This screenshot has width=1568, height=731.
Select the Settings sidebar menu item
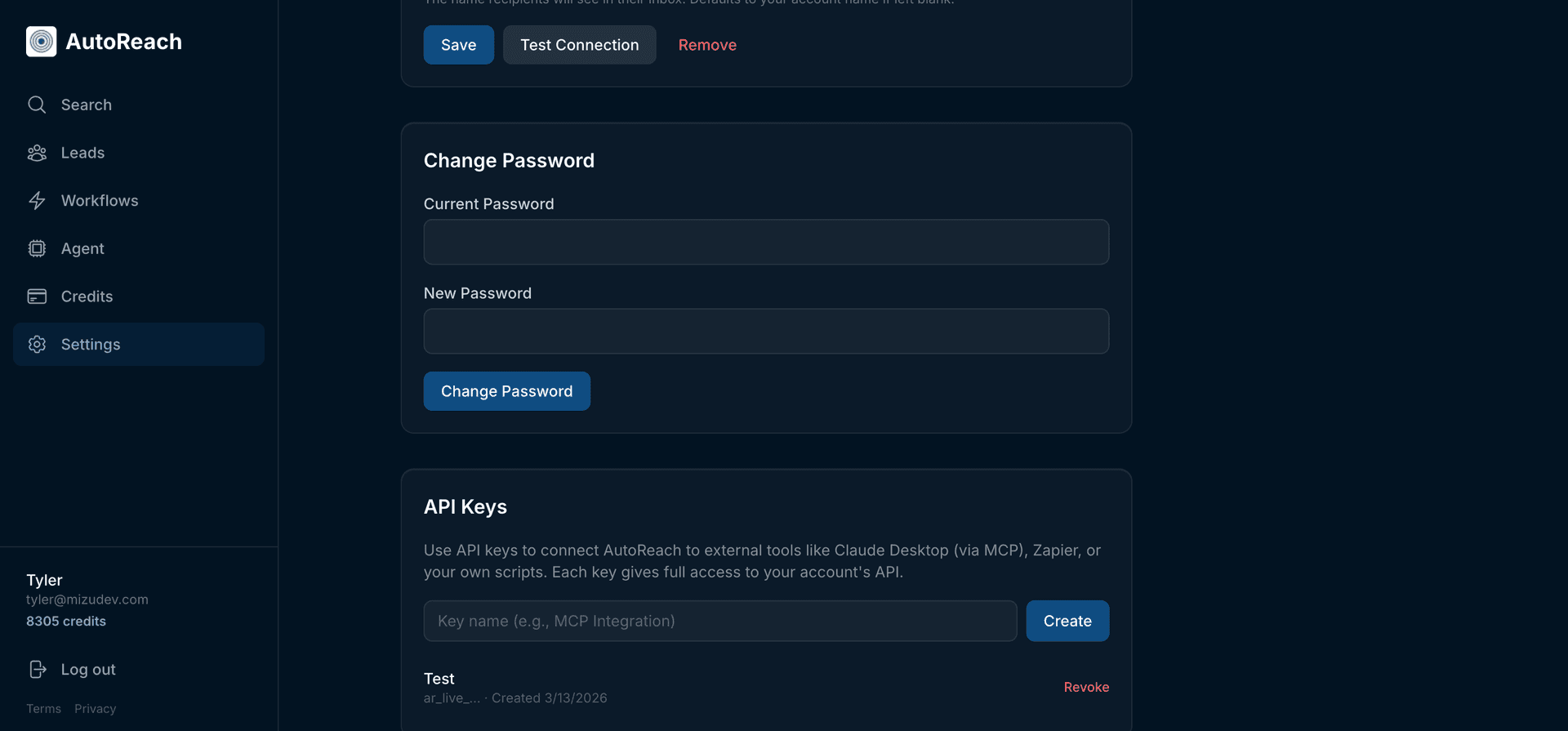(91, 344)
